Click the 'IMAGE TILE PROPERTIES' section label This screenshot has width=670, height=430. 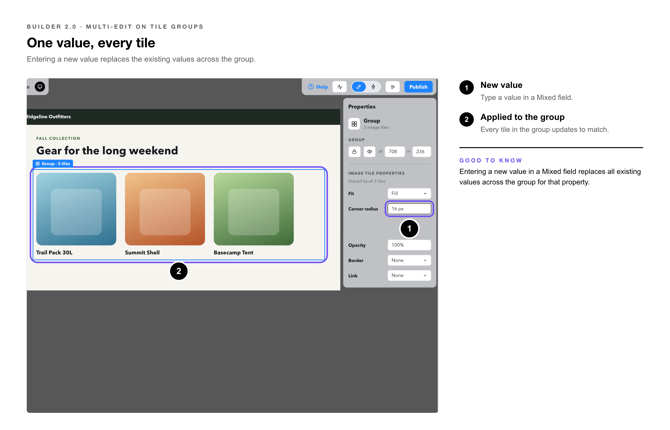coord(376,173)
